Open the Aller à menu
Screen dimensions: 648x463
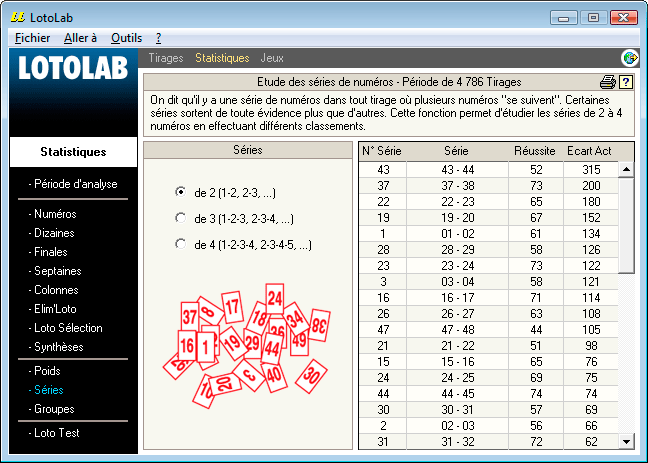pos(80,38)
